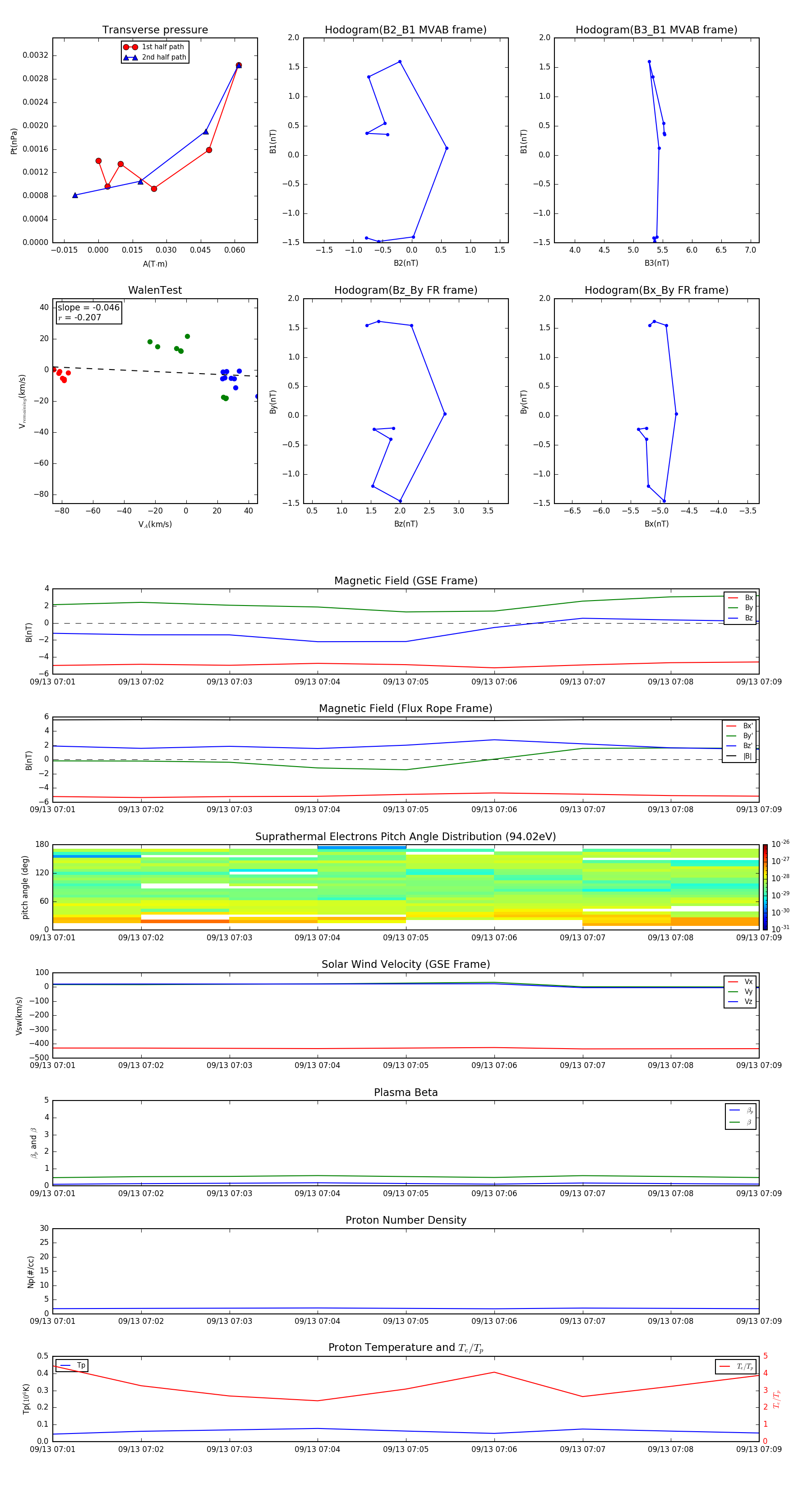Click '2nd half path' legend entry
The width and height of the screenshot is (812, 1489).
pyautogui.click(x=154, y=57)
